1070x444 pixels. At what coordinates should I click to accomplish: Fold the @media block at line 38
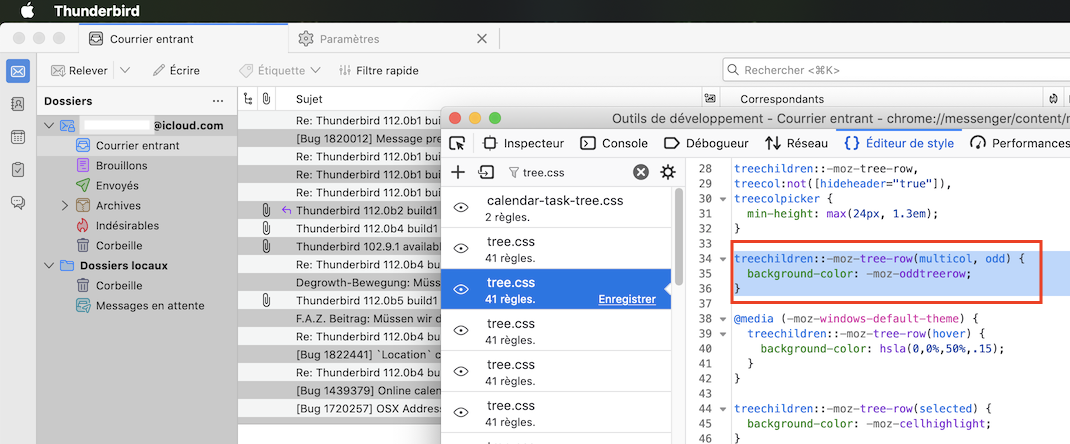(723, 319)
